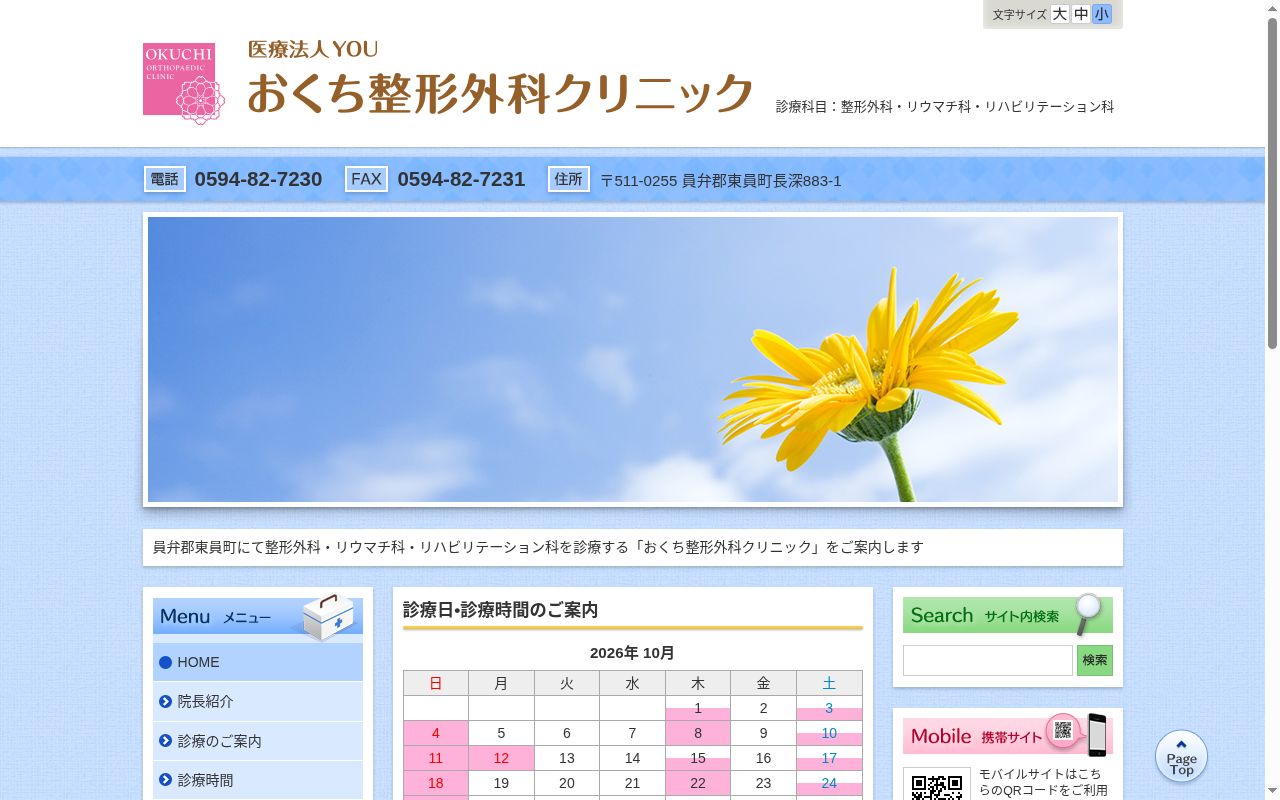
Task: Click the first-aid box Menu icon
Action: tap(328, 617)
